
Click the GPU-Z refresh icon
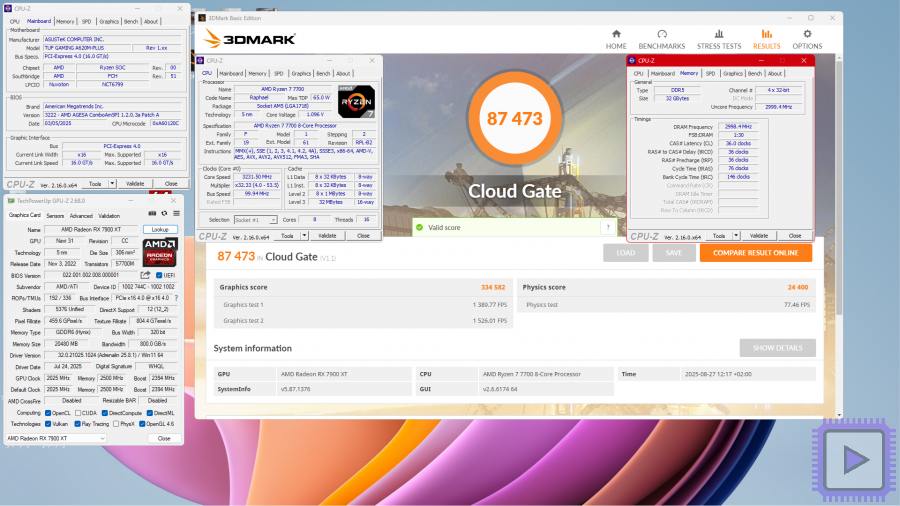tap(164, 214)
